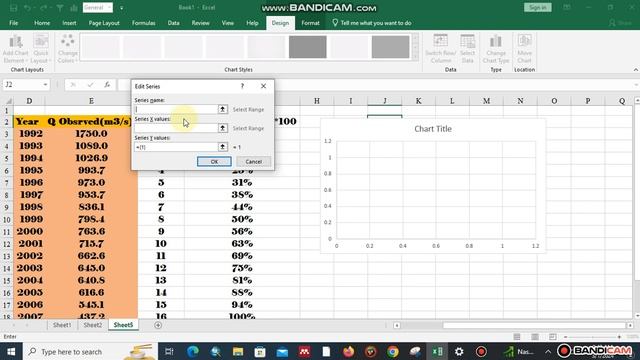Close the Edit Series dialog
Screen dimensions: 640x360
point(264,86)
